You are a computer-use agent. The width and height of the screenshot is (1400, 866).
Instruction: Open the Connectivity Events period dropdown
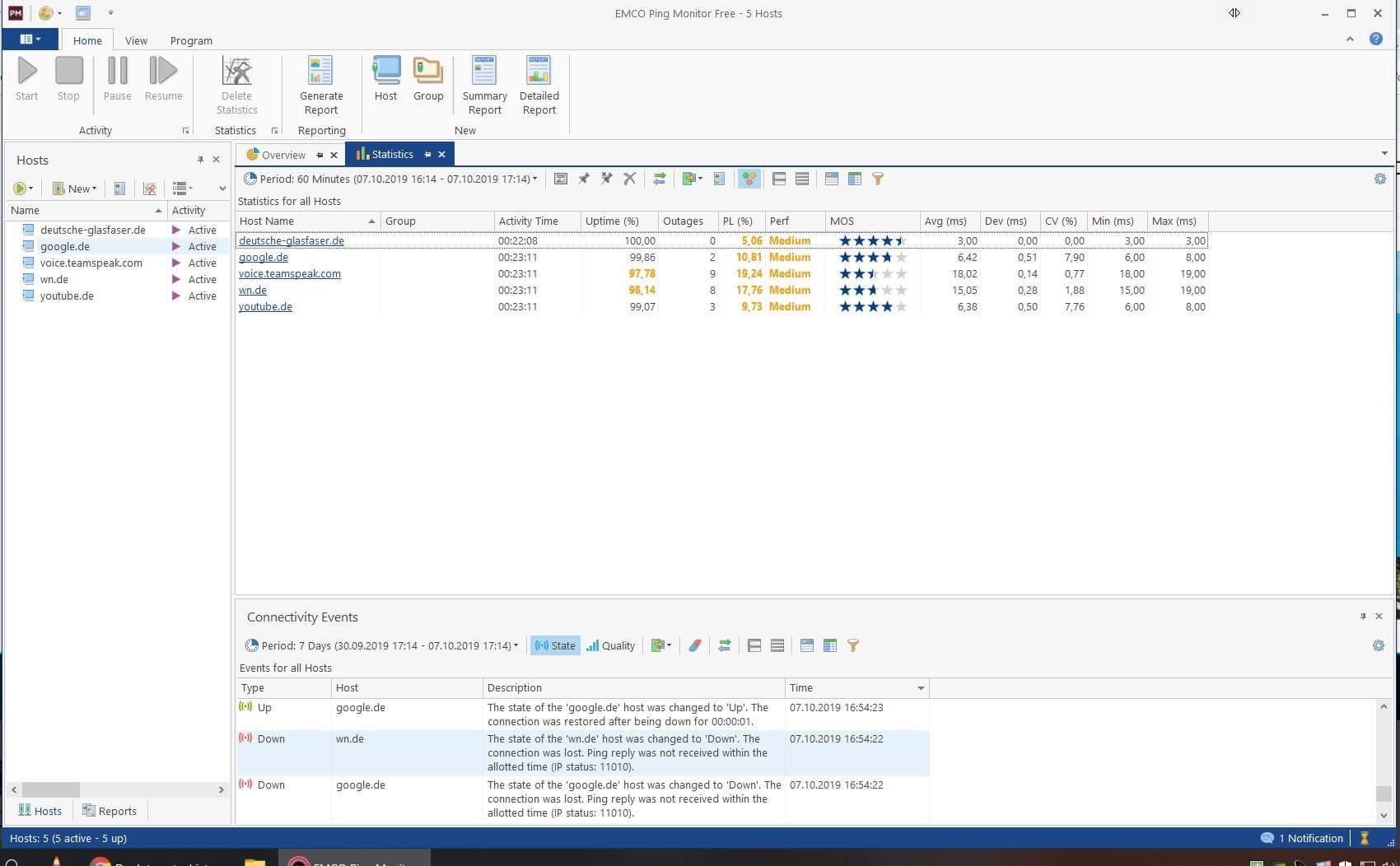(382, 645)
